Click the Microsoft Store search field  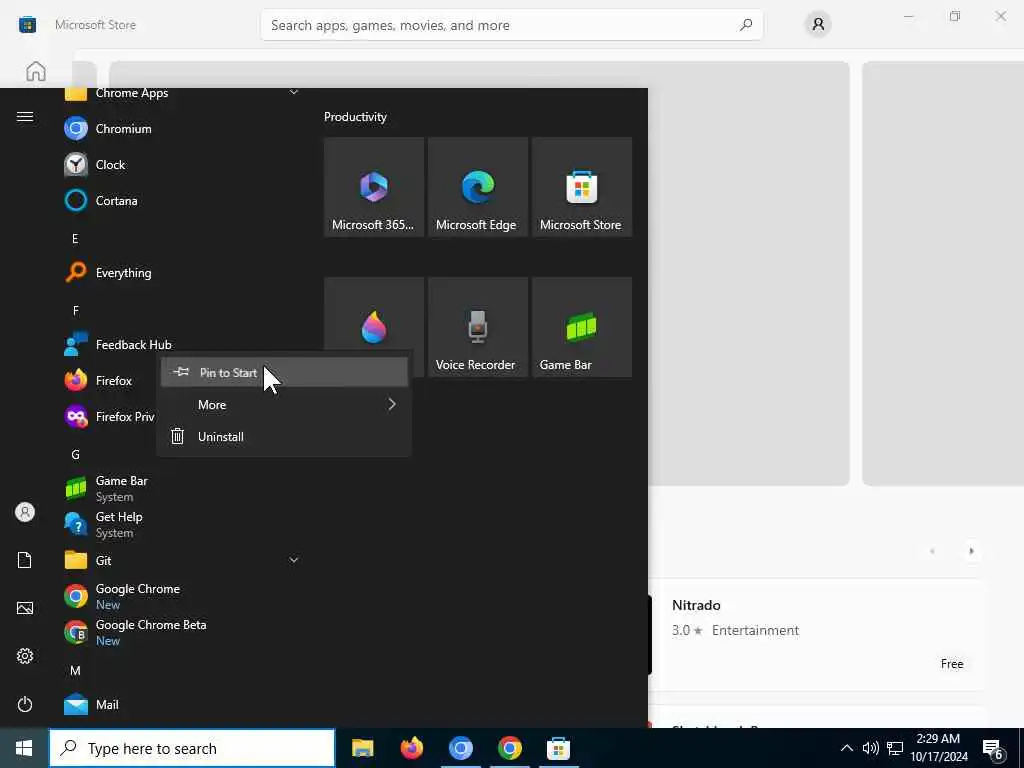[511, 25]
